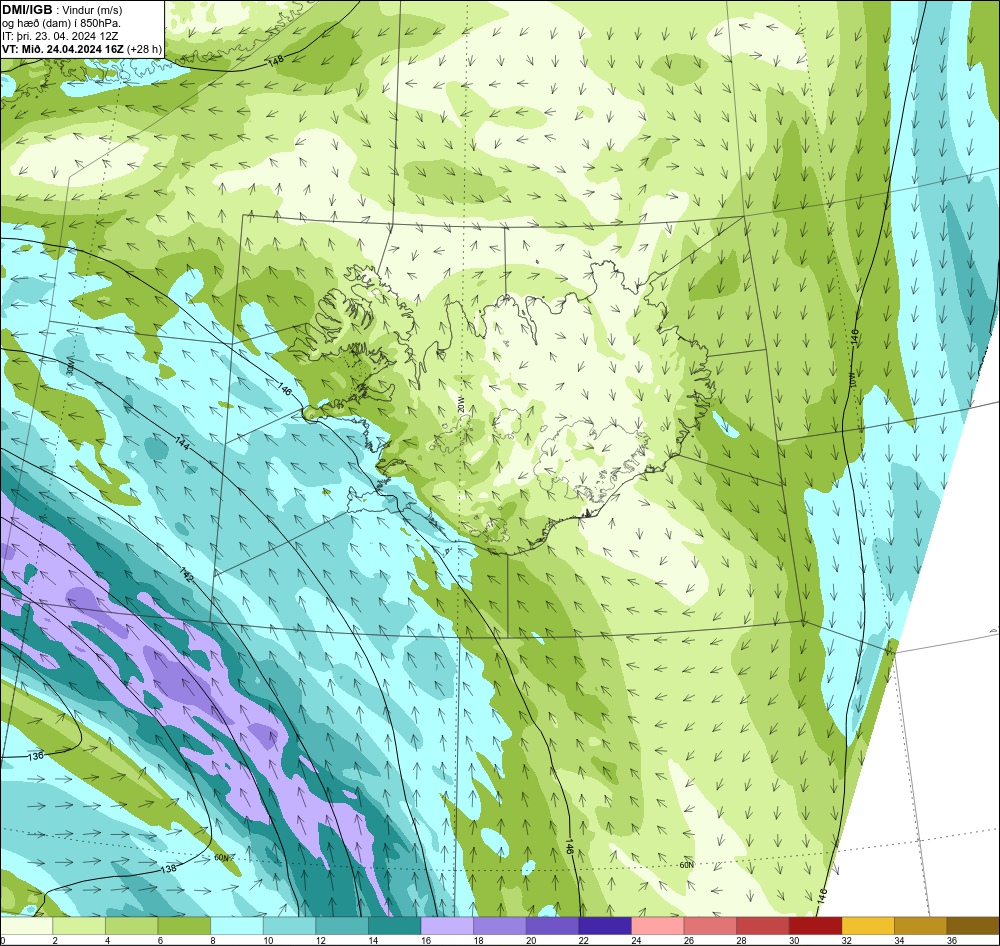Click the pale yellow 0–2 m/s legend swatch

(26, 926)
